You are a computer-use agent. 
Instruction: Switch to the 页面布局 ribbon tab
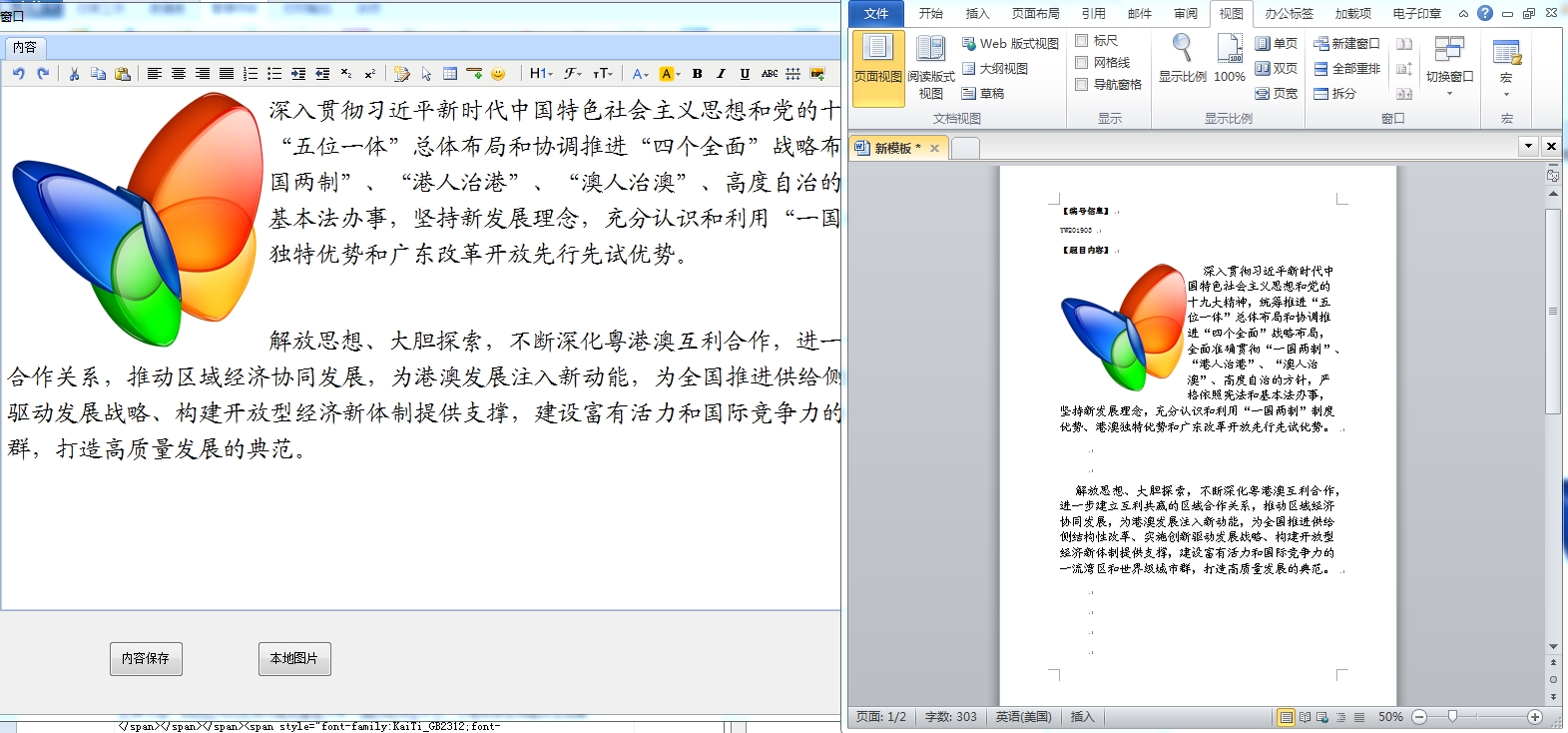pos(1036,14)
